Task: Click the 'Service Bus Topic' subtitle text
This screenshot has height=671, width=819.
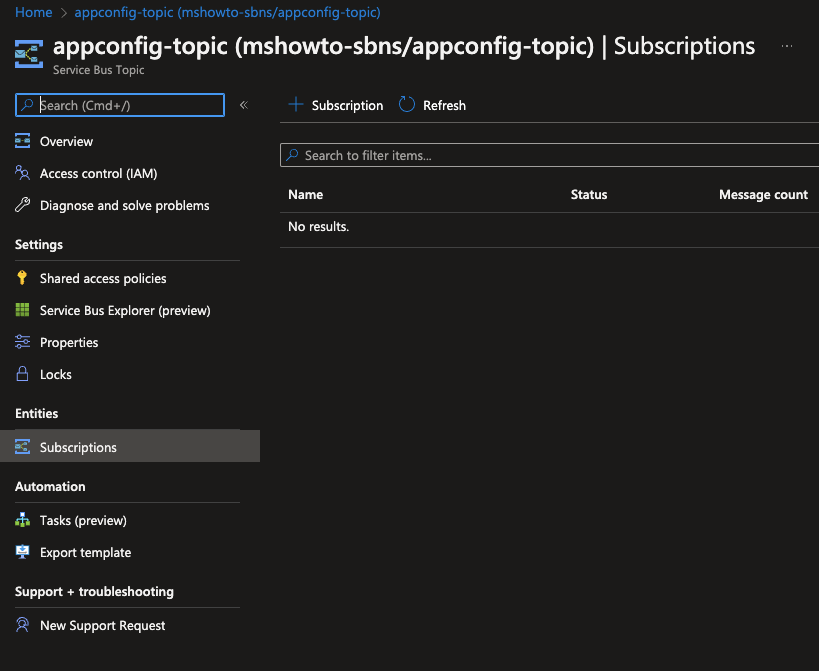Action: tap(98, 69)
